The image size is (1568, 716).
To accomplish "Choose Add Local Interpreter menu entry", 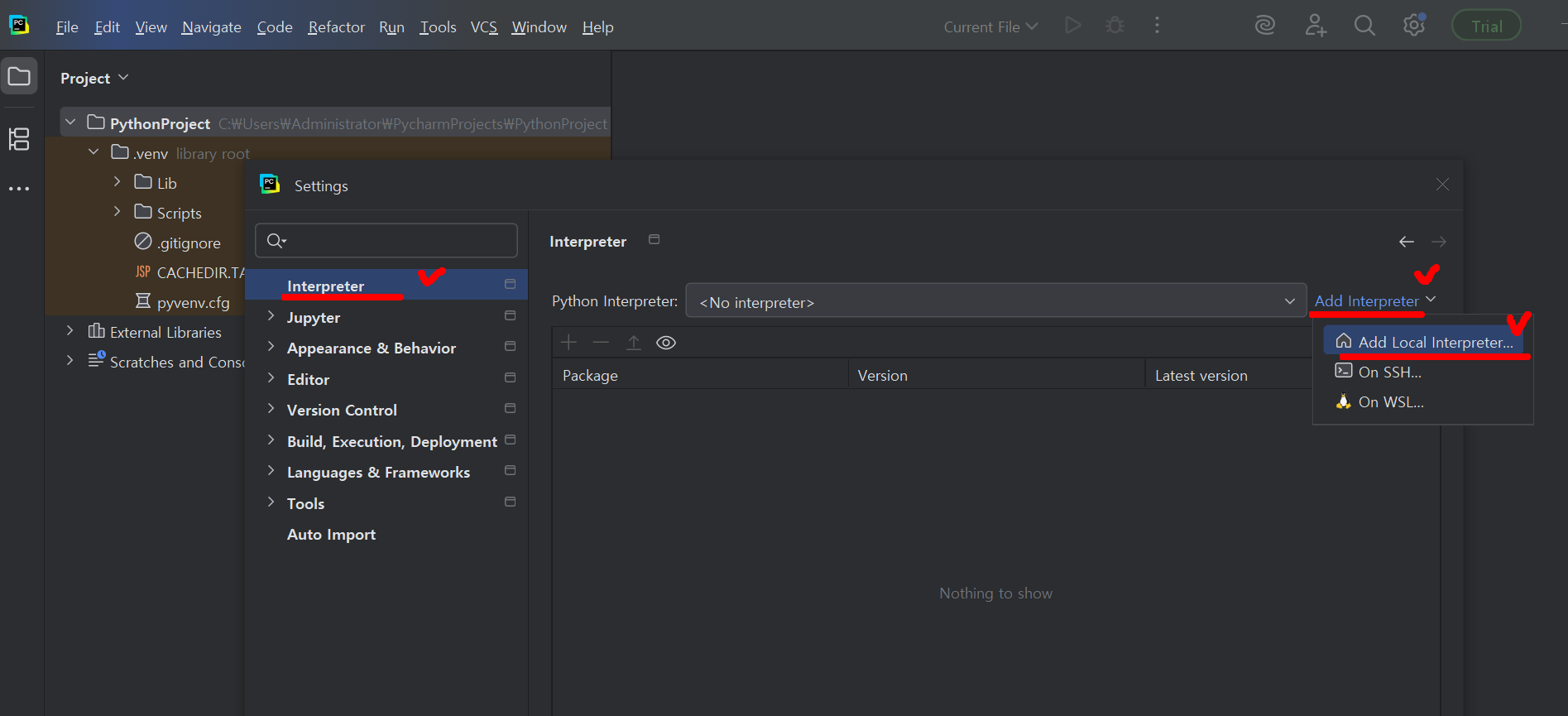I will (x=1423, y=342).
